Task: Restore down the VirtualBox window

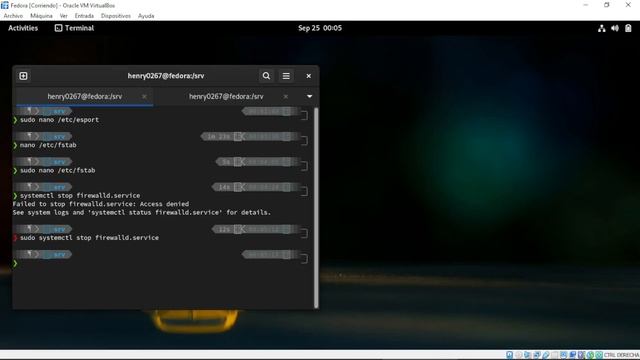Action: click(607, 5)
